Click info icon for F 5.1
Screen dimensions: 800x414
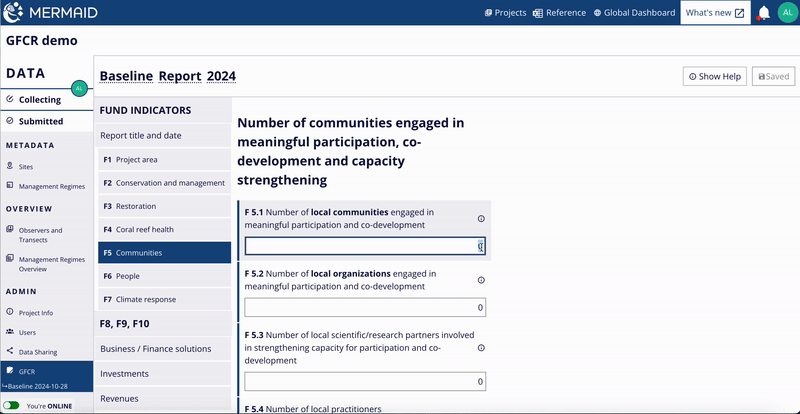pos(481,218)
